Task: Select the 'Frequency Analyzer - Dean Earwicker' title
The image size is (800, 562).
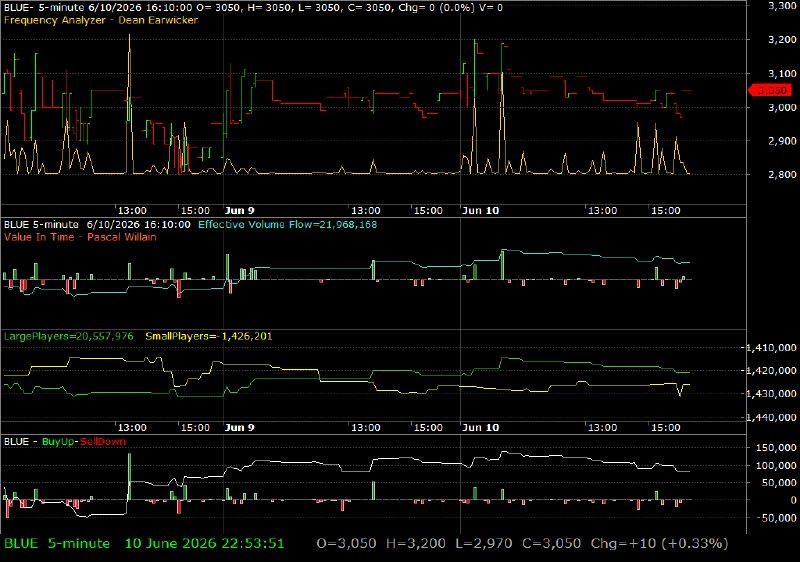Action: tap(101, 20)
